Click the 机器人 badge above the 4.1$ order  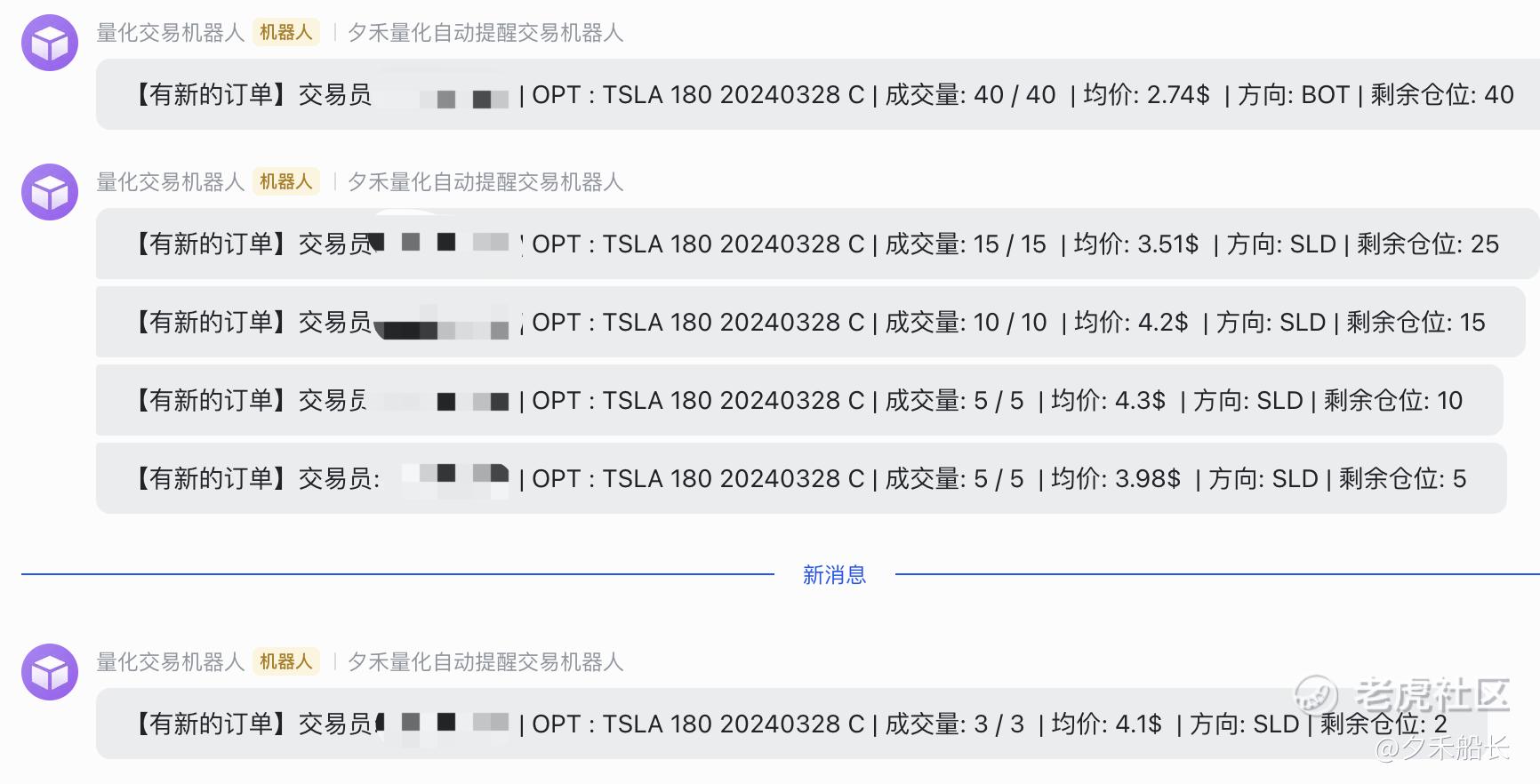tap(285, 662)
